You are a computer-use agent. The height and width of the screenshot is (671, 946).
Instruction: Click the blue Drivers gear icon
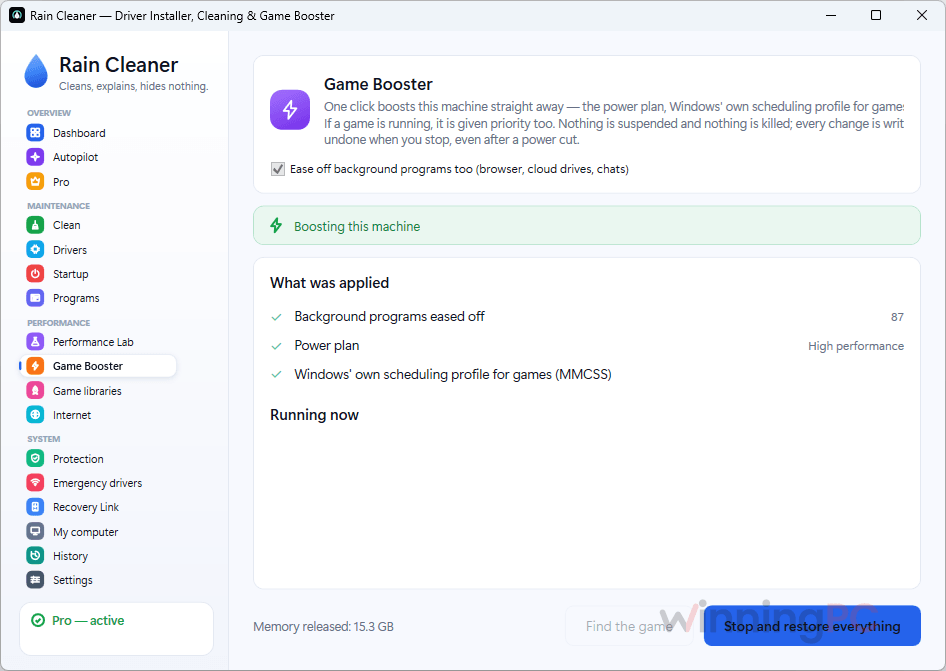pos(35,250)
